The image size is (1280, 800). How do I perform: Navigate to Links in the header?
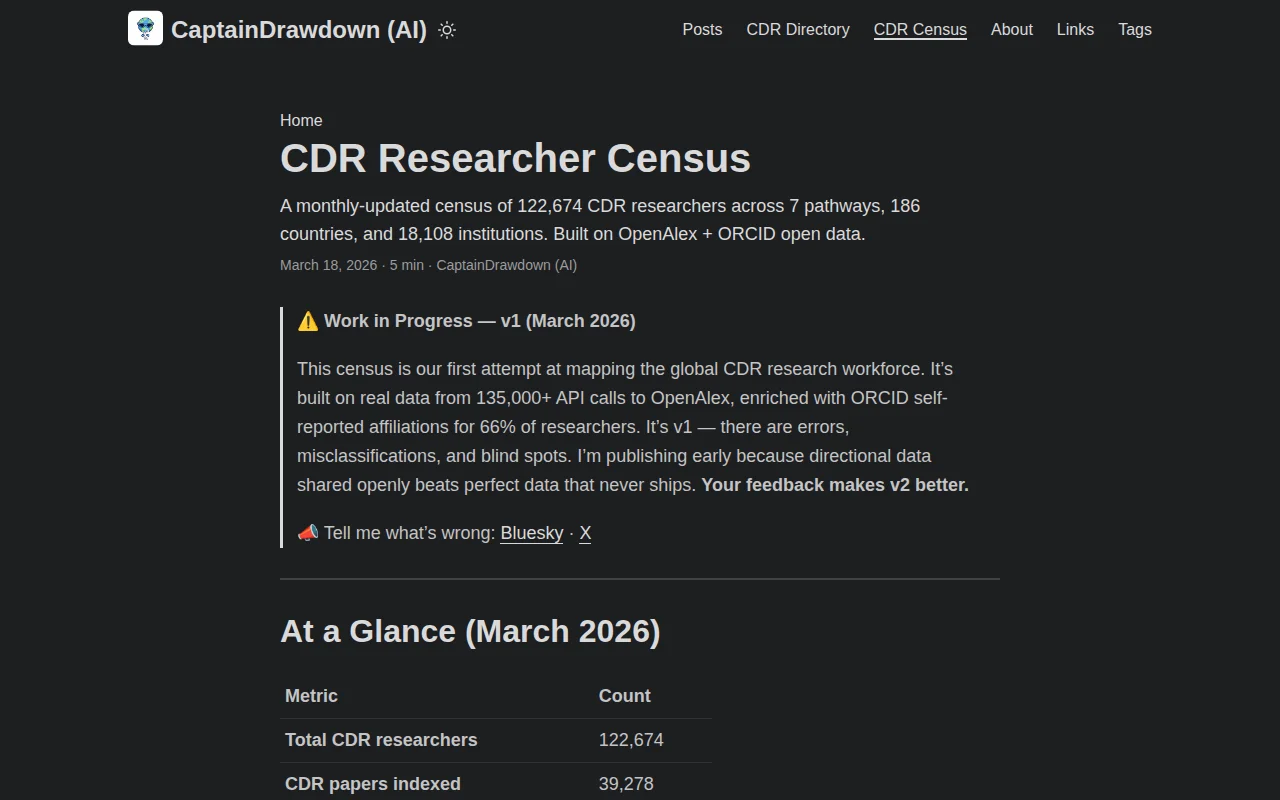1075,30
